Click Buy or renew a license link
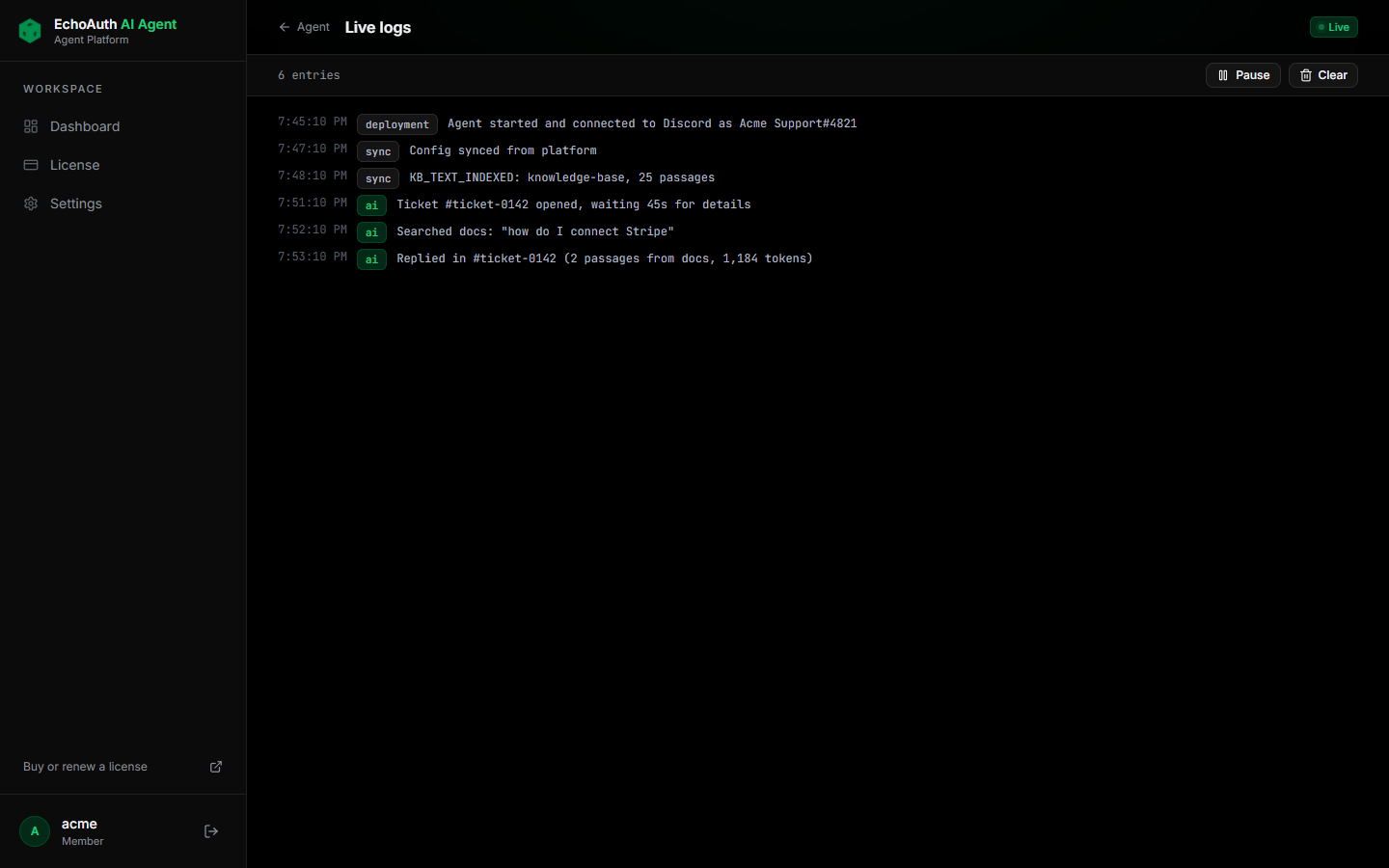The width and height of the screenshot is (1389, 868). (123, 767)
